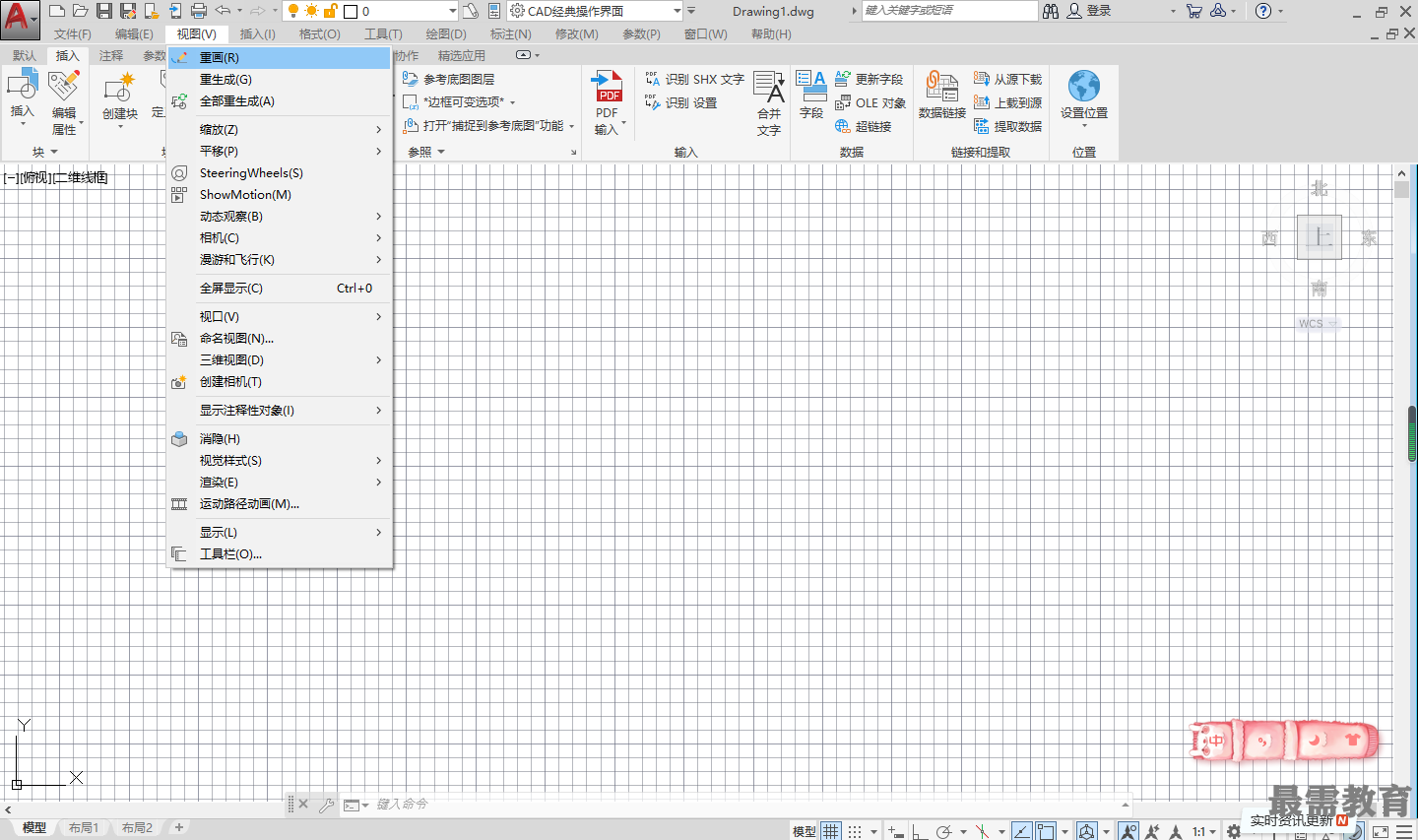The height and width of the screenshot is (840, 1418).
Task: Click the Upload to Source icon
Action: (x=982, y=102)
